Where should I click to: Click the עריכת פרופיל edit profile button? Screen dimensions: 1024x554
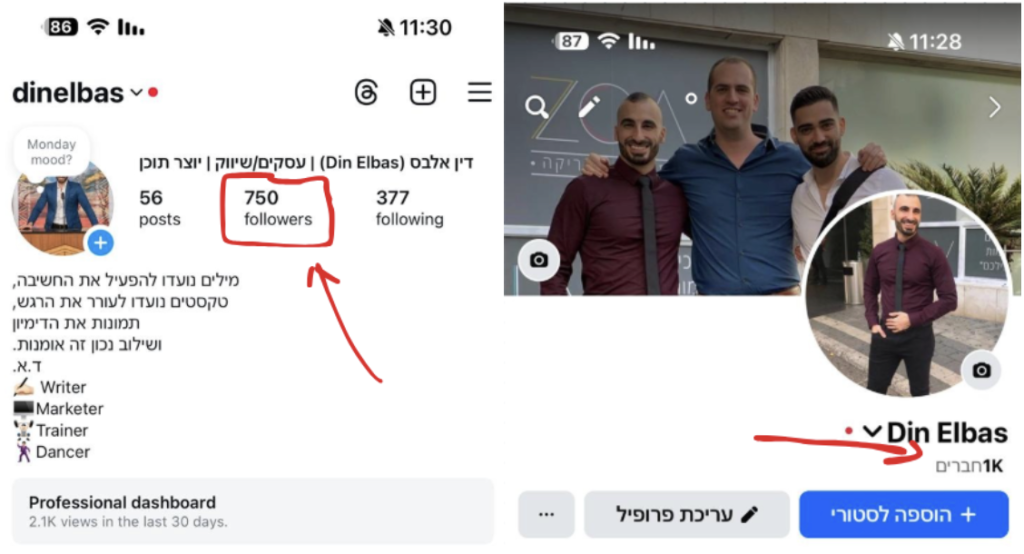point(687,514)
